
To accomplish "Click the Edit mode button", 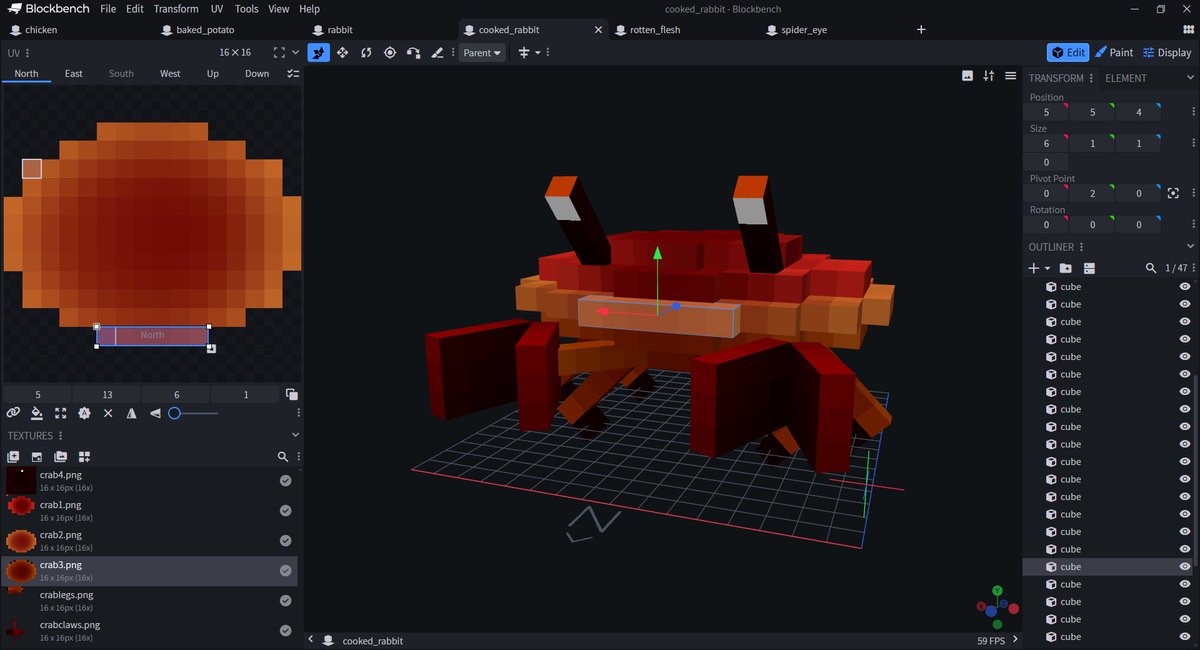I will click(x=1068, y=52).
